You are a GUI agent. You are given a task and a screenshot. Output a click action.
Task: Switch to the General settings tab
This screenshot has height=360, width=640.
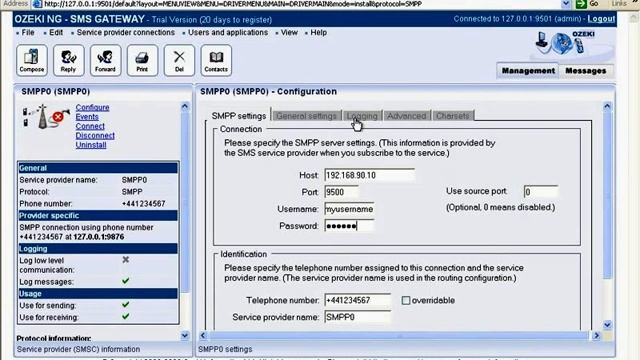tap(306, 116)
